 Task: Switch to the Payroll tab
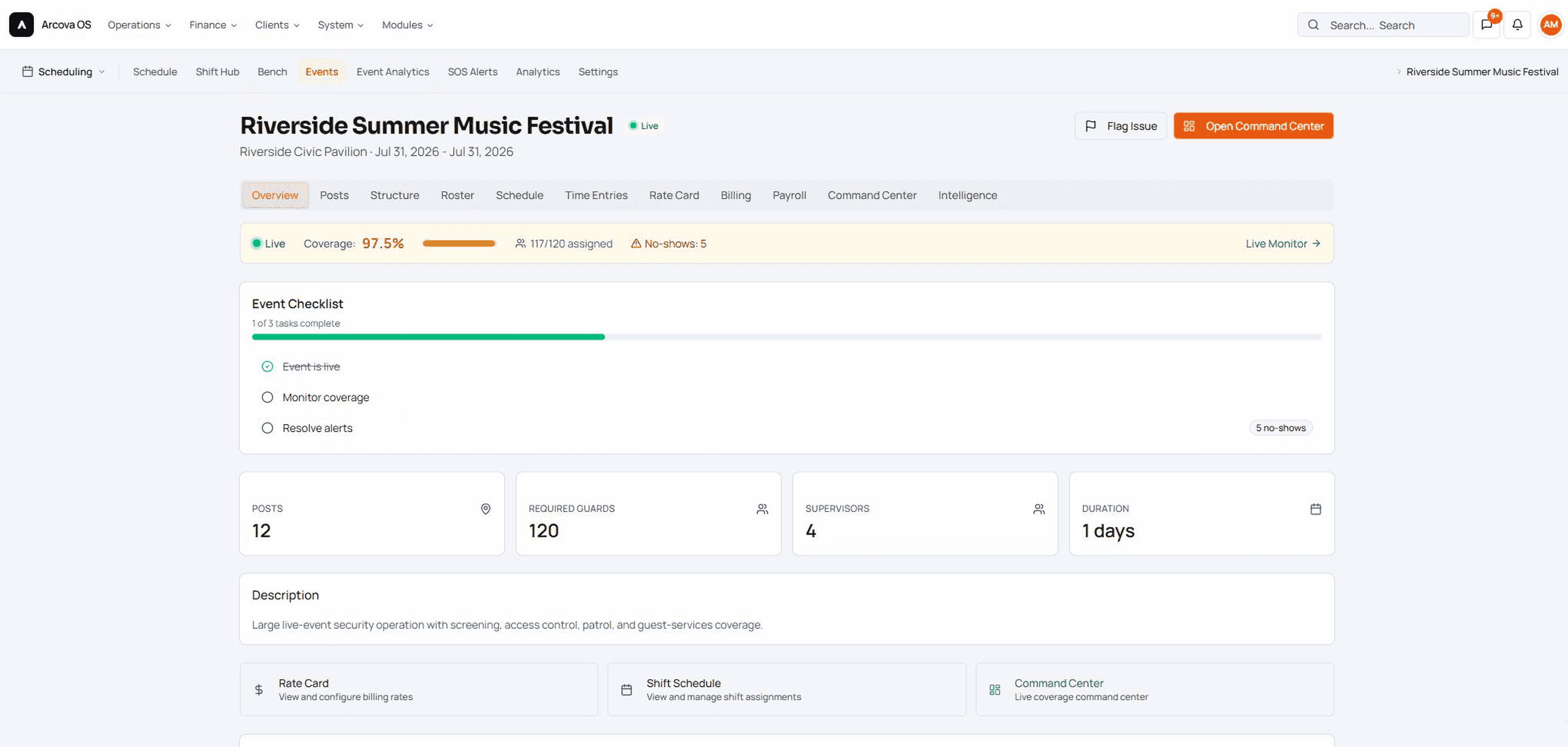789,195
